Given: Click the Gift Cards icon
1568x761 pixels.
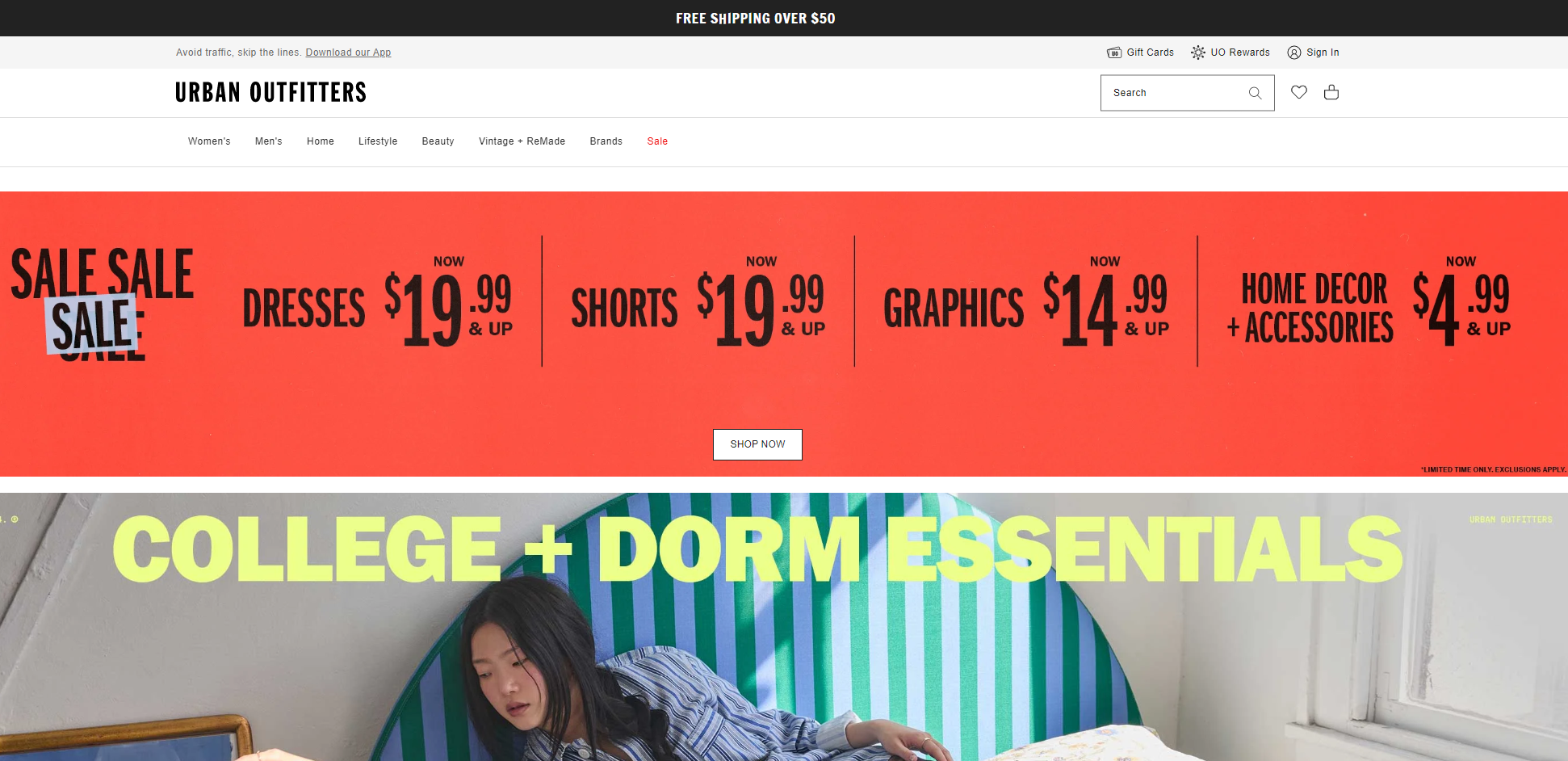Looking at the screenshot, I should 1114,52.
